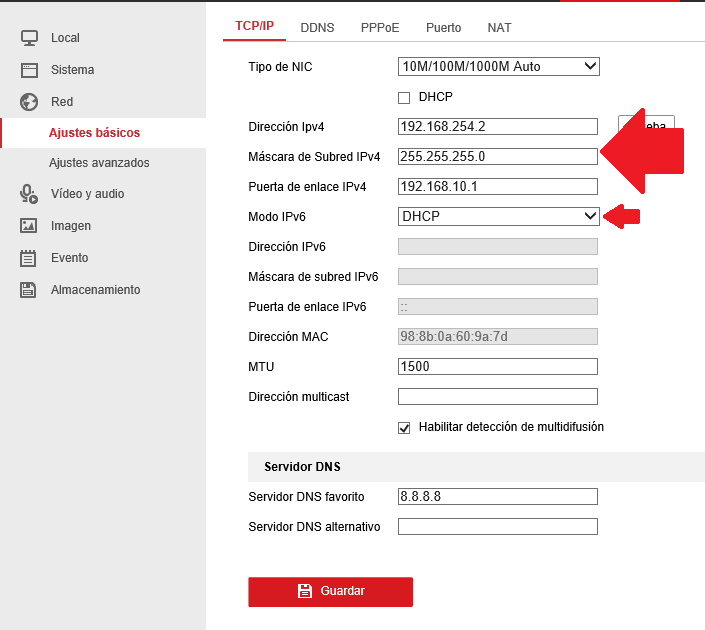Select the Evento notepad icon
Image resolution: width=705 pixels, height=630 pixels.
[x=28, y=258]
